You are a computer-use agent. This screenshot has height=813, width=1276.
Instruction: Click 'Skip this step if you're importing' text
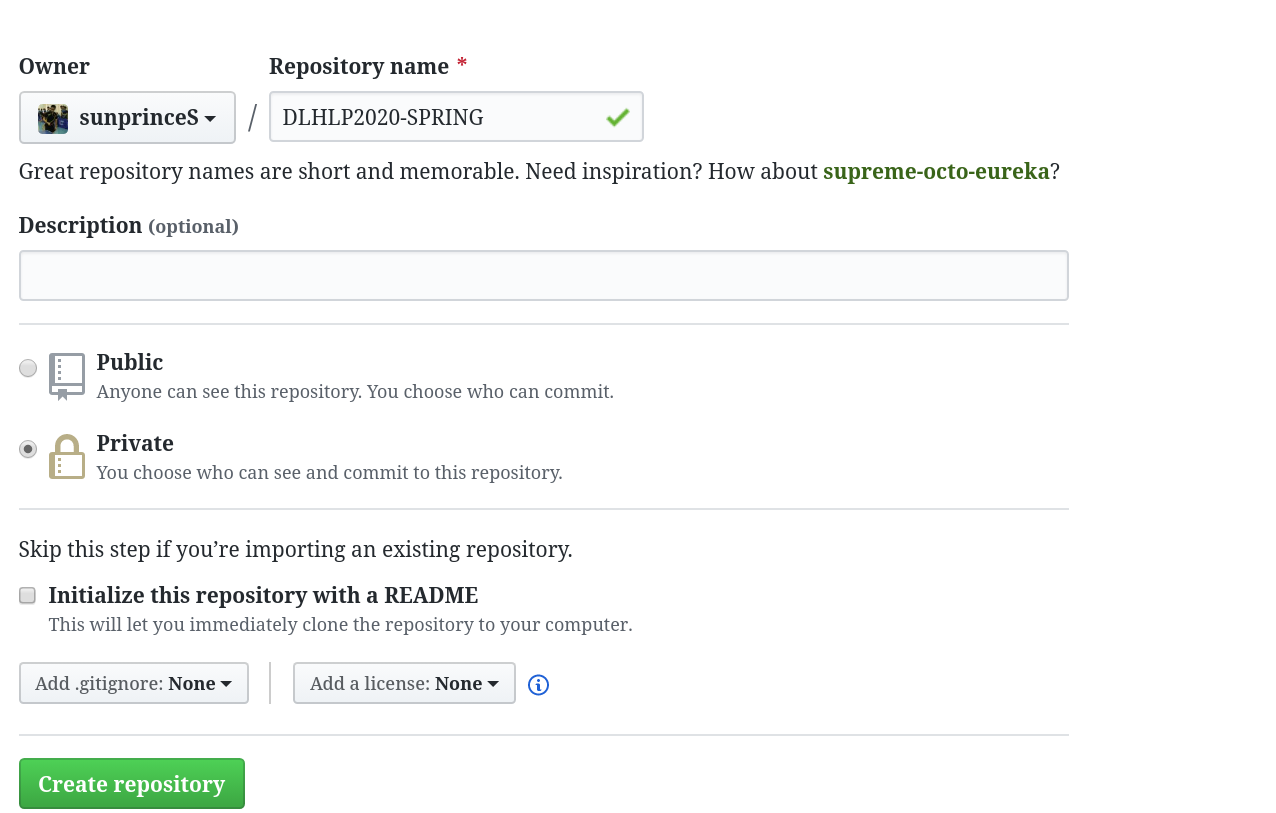[296, 549]
